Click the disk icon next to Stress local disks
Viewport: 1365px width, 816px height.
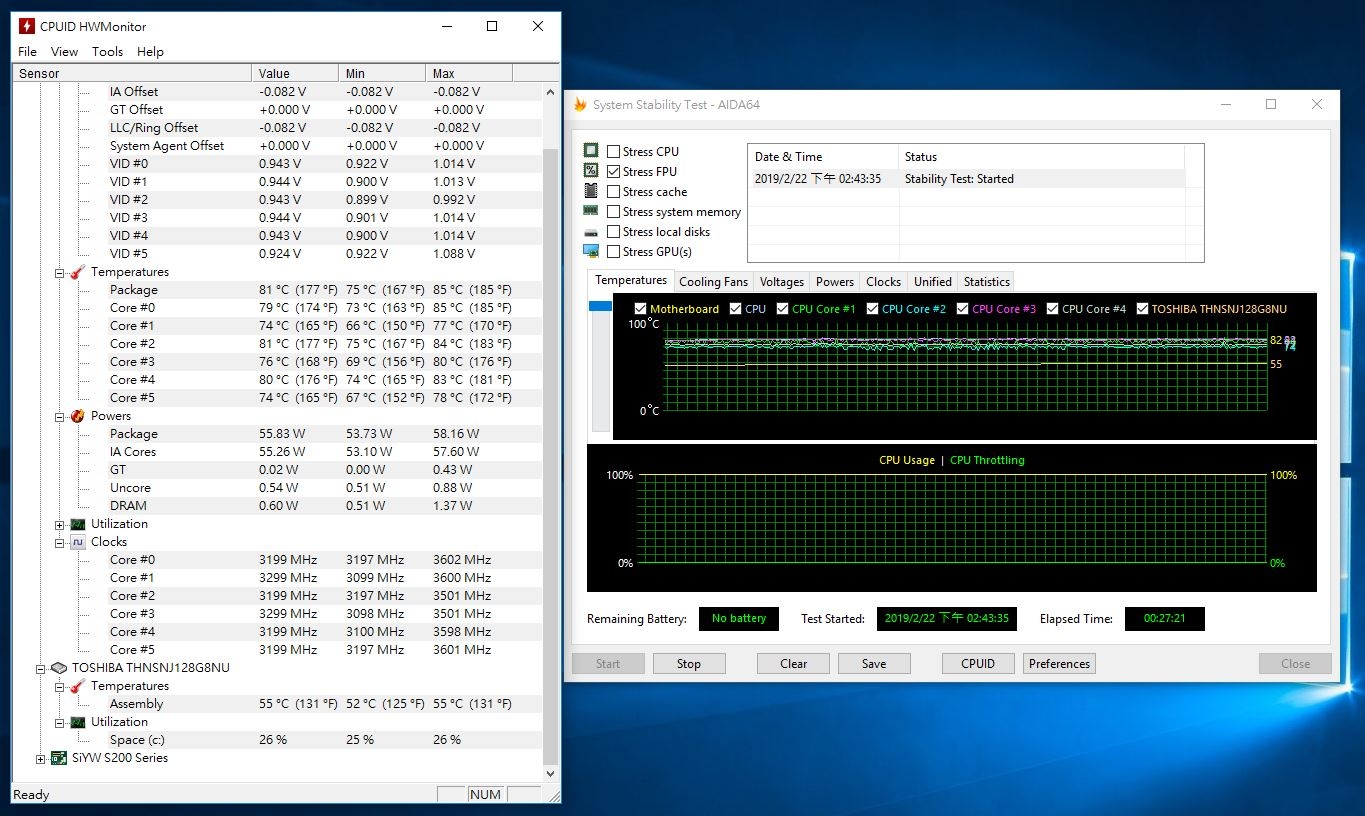coord(591,232)
